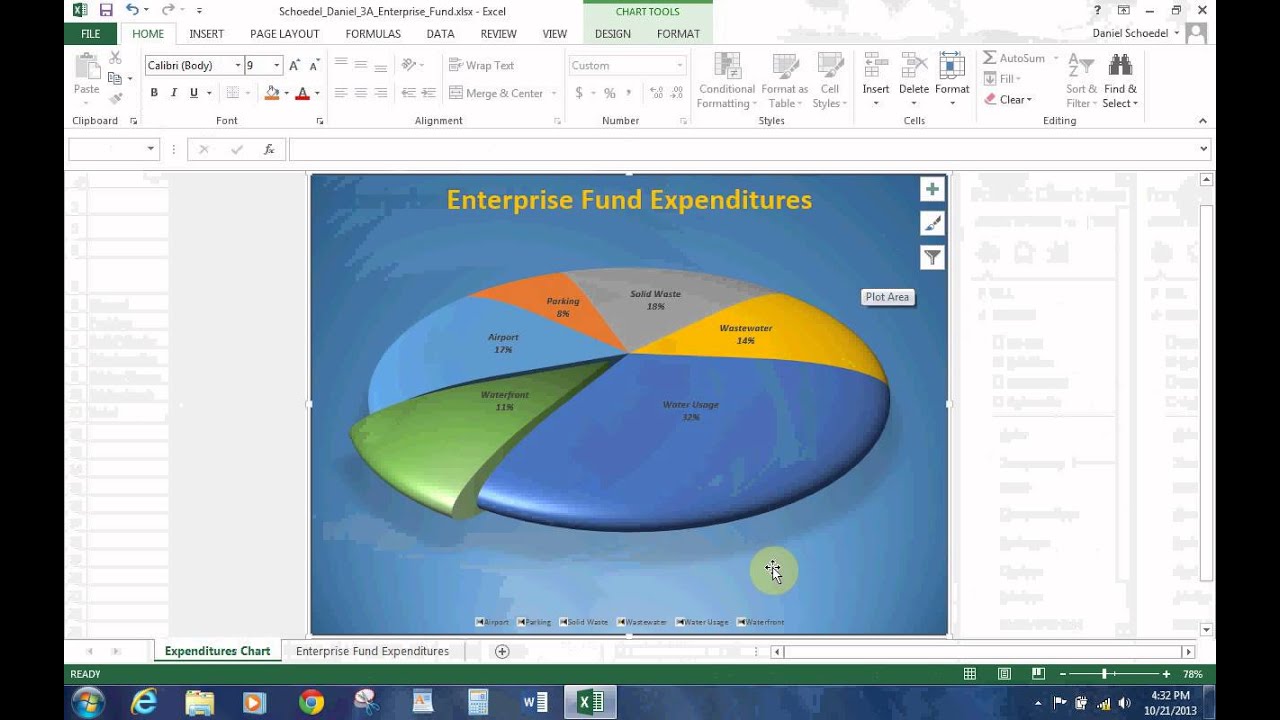Open the chart DESIGN tab
Image resolution: width=1280 pixels, height=720 pixels.
[613, 33]
